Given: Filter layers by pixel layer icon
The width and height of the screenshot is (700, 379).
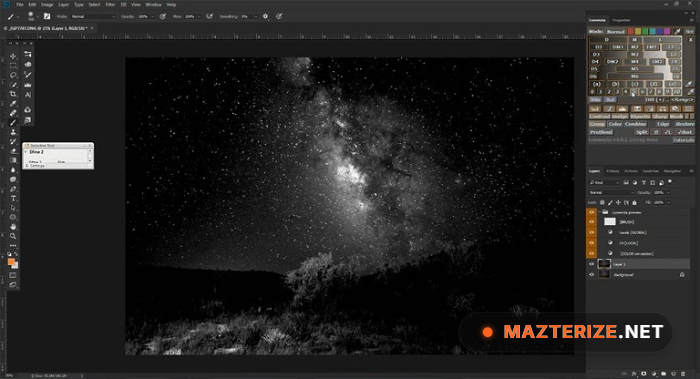Looking at the screenshot, I should point(626,183).
